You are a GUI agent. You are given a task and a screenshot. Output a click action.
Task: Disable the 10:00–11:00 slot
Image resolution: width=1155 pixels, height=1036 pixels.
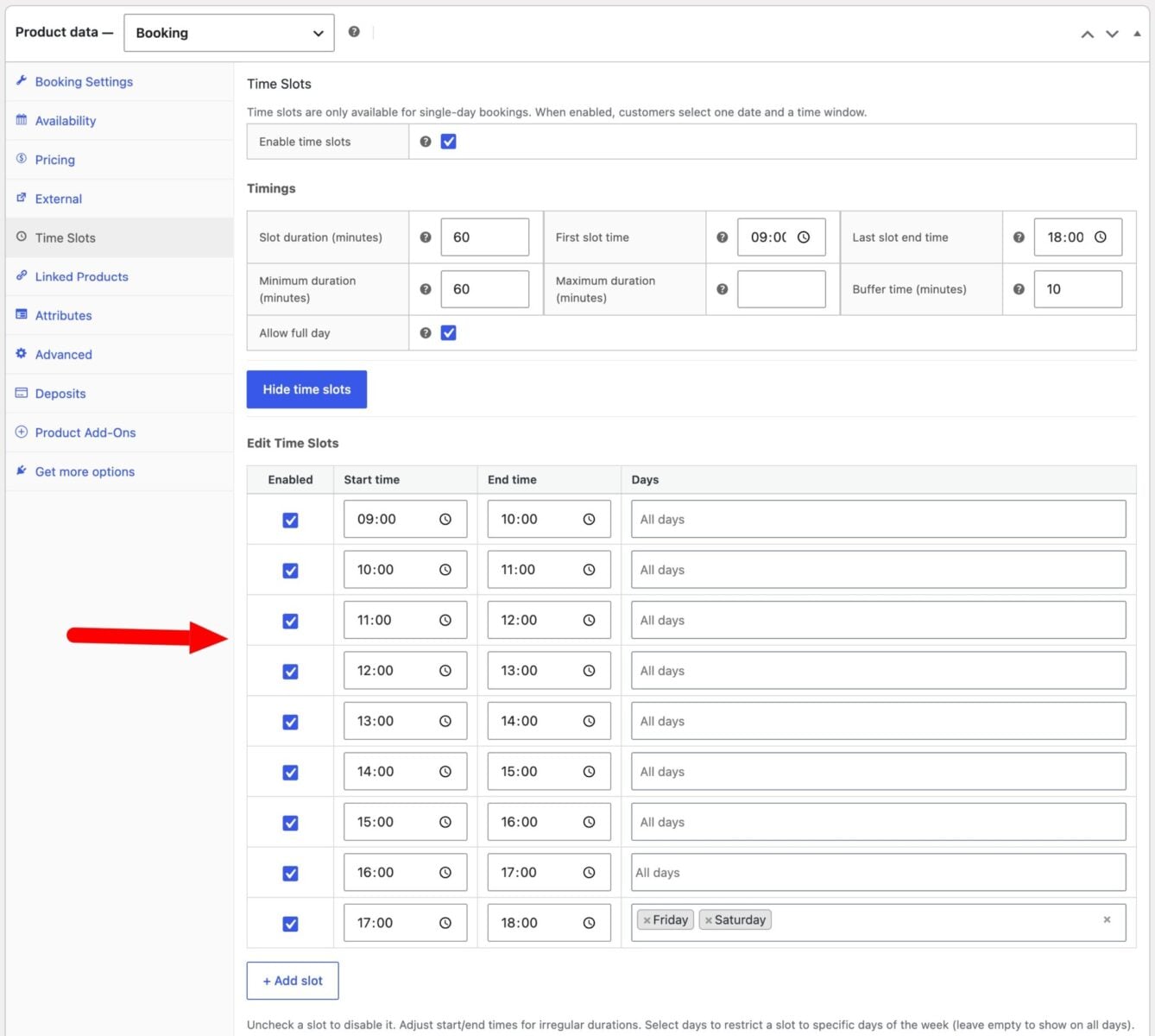point(291,571)
